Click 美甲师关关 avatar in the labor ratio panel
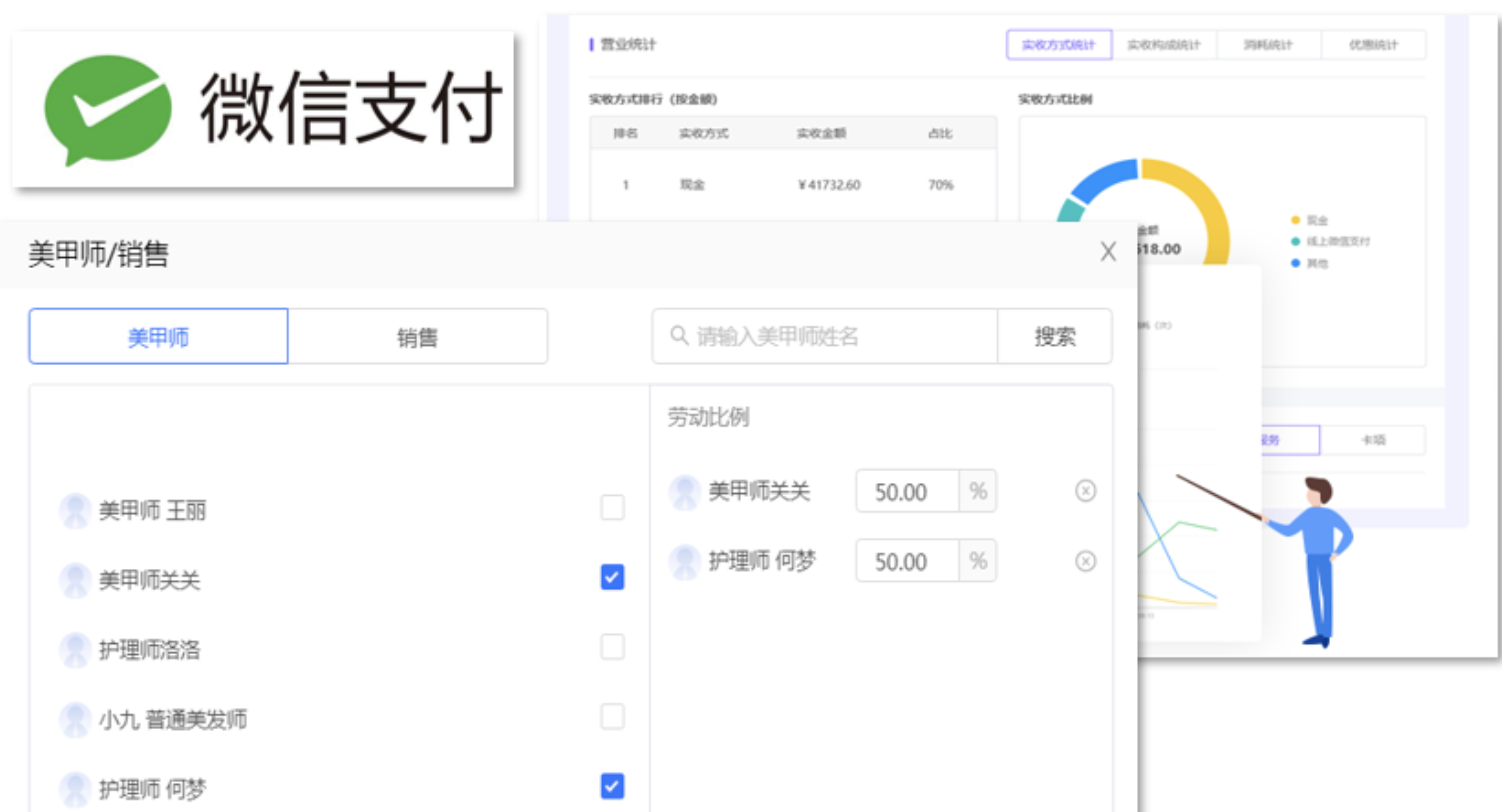This screenshot has width=1502, height=812. point(685,492)
